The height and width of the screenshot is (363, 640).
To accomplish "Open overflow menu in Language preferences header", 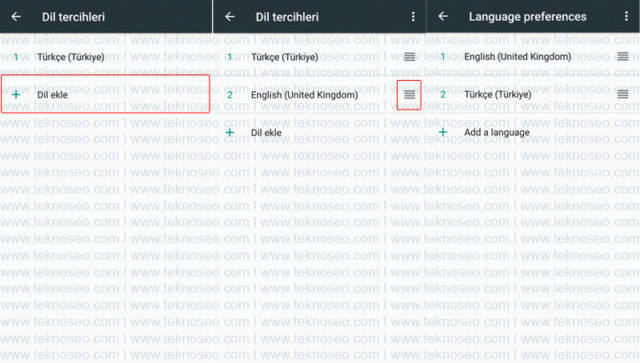I will pos(627,16).
